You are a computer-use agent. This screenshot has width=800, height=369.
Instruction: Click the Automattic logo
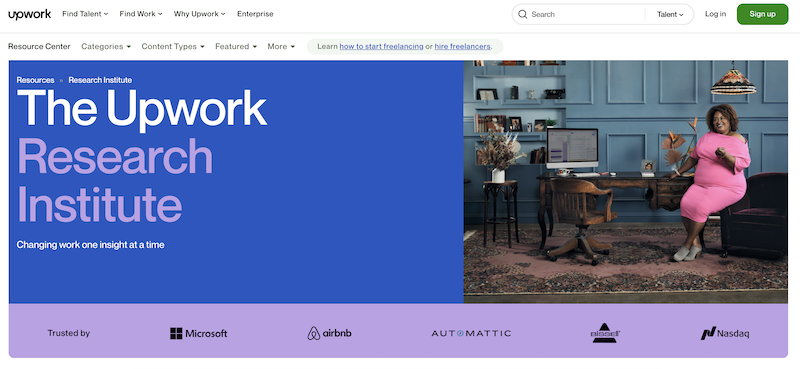471,333
